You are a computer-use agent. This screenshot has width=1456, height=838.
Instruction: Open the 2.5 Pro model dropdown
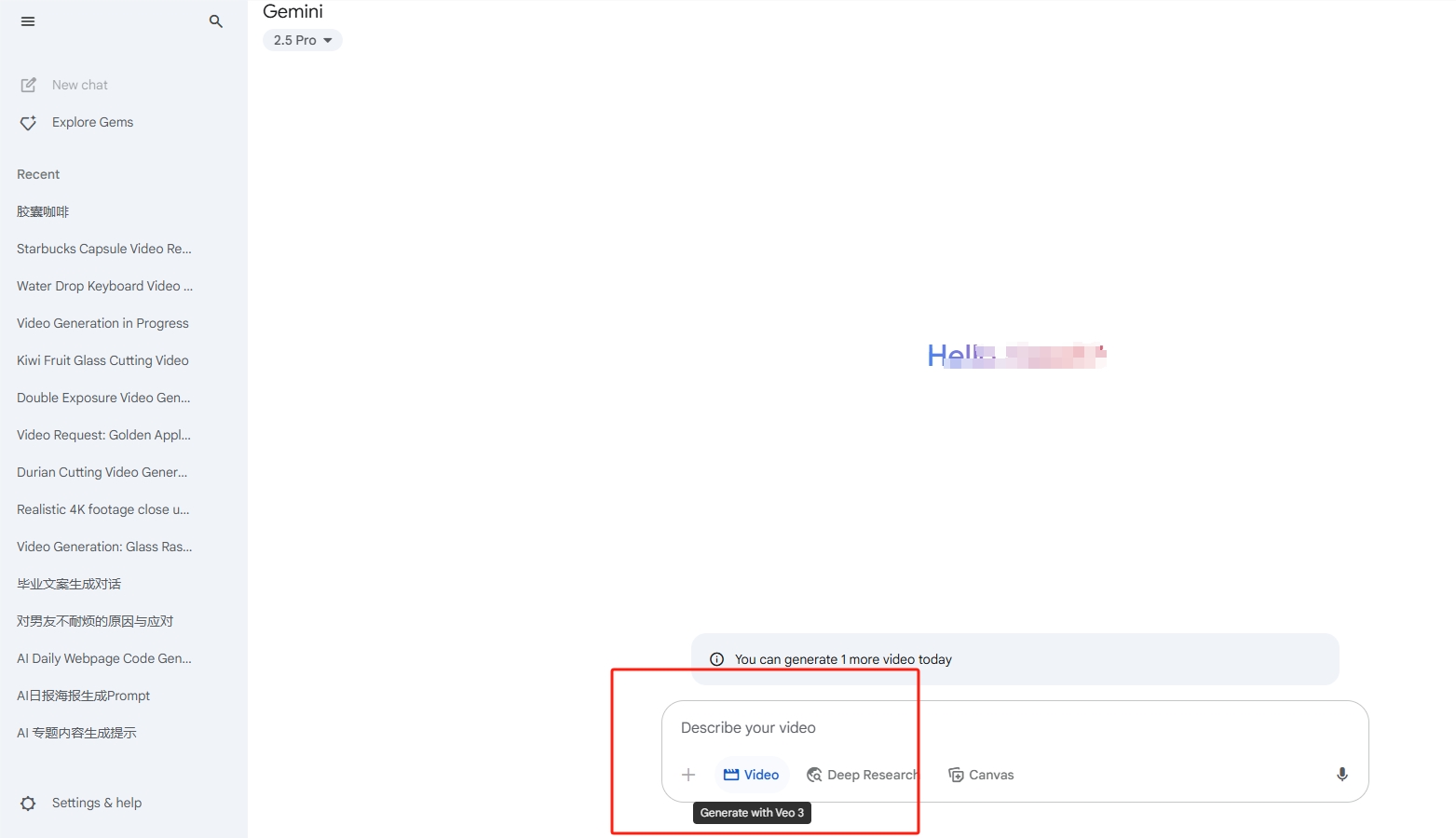[x=303, y=40]
